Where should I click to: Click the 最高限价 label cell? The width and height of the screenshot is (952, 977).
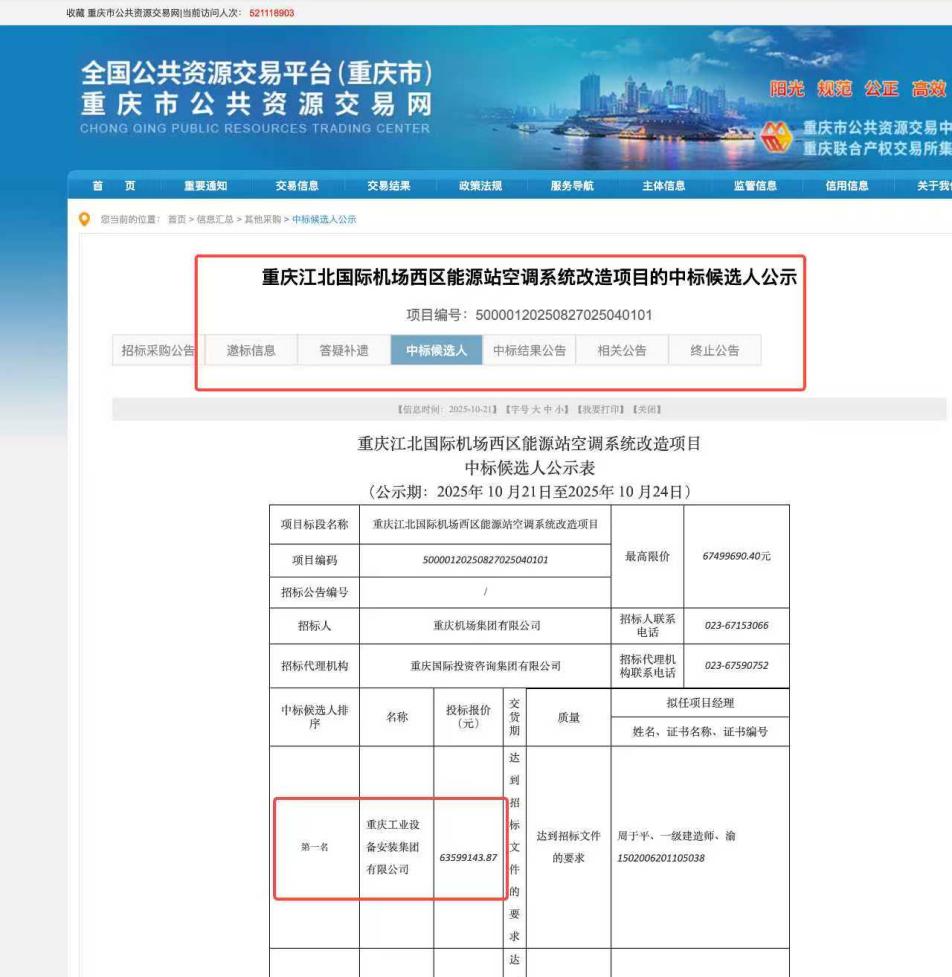click(x=647, y=556)
